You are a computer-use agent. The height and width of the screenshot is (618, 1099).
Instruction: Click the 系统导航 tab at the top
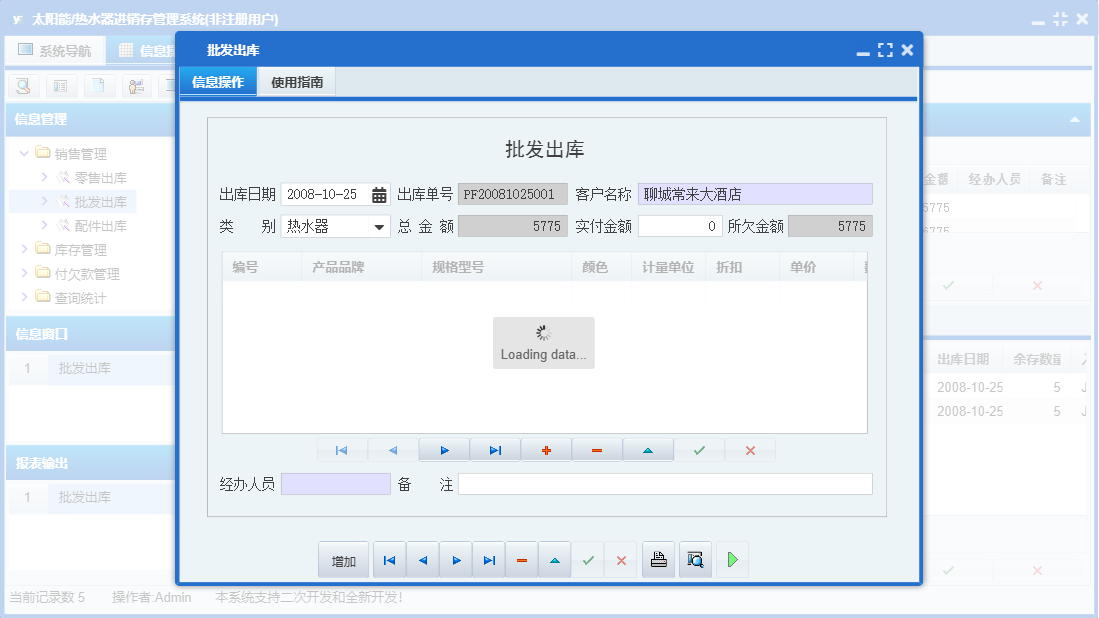click(x=55, y=50)
